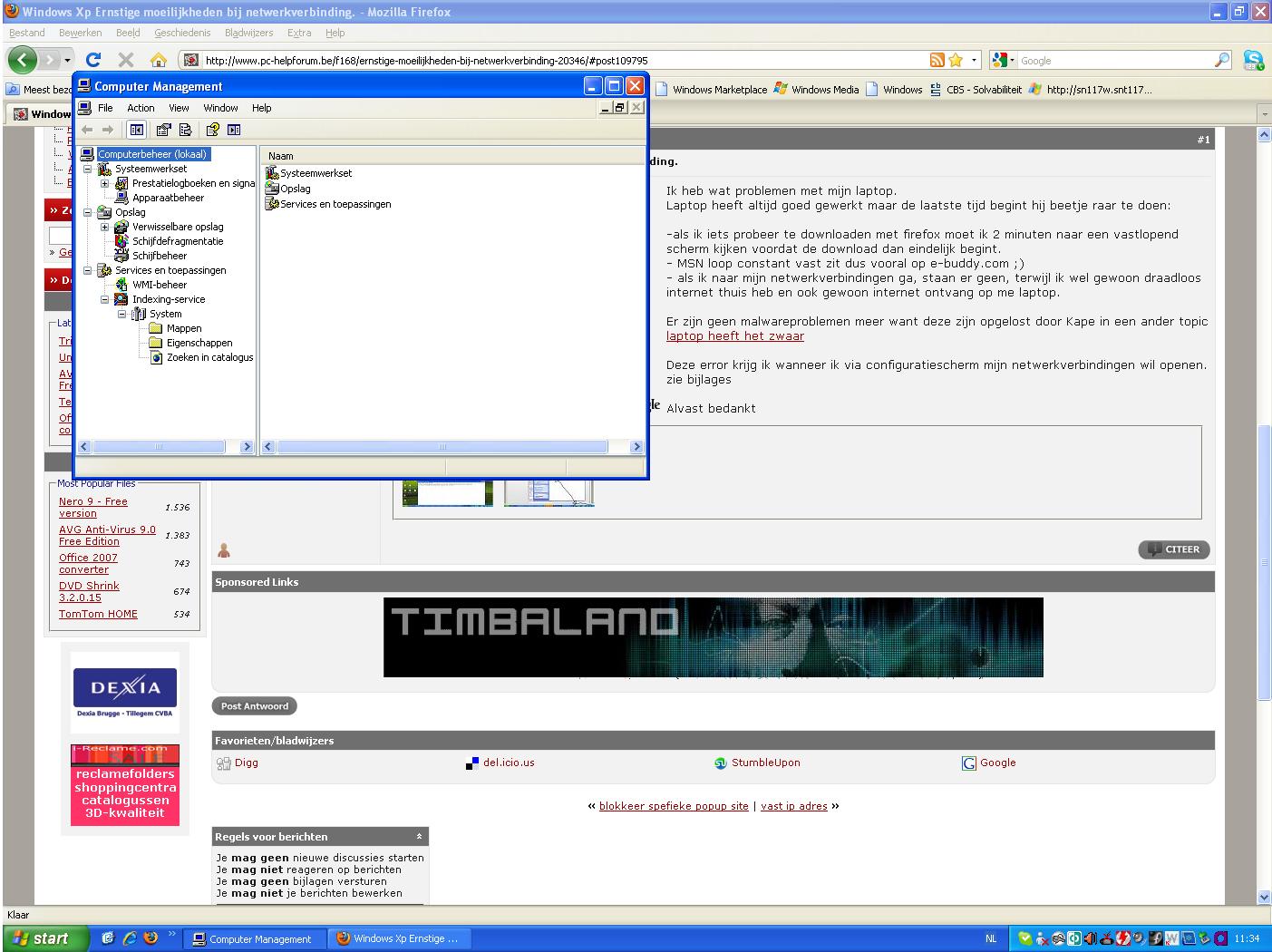Open Nero 9 - Free version link
The image size is (1272, 952).
coord(93,507)
